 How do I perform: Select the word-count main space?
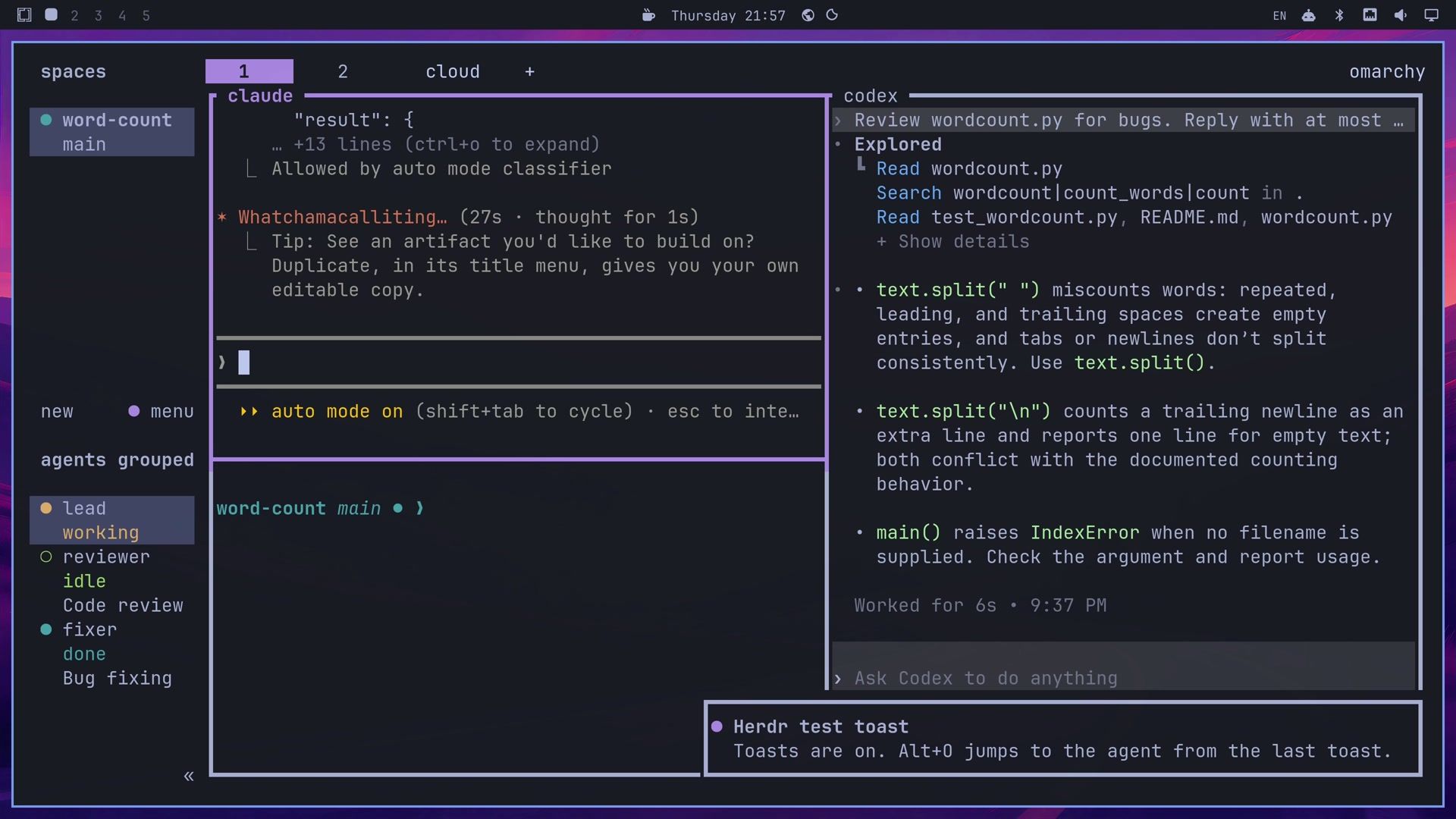click(112, 132)
